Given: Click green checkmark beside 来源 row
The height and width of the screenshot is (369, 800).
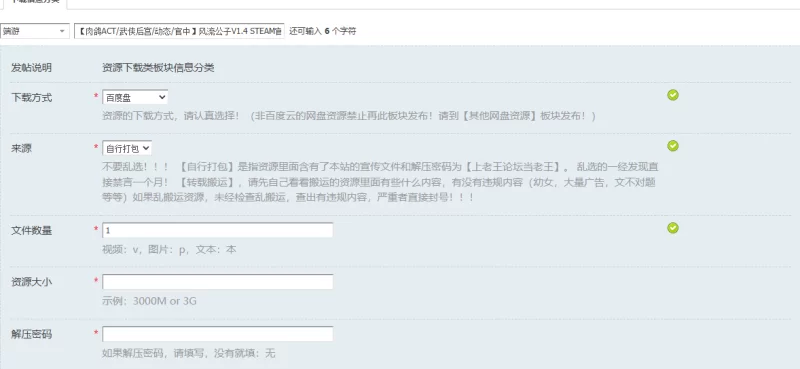Looking at the screenshot, I should pos(673,146).
